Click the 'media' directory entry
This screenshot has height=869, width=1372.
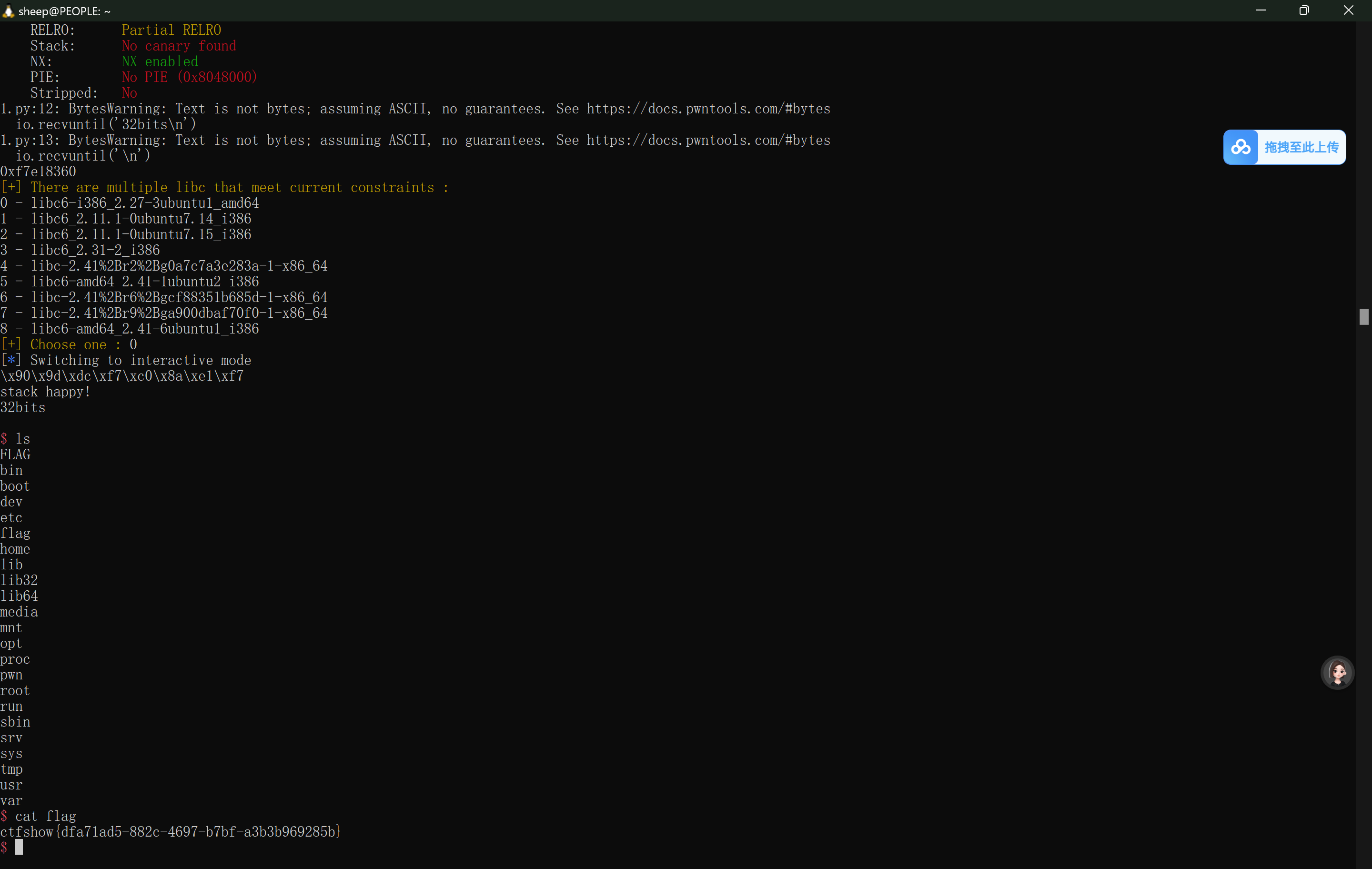click(x=19, y=612)
